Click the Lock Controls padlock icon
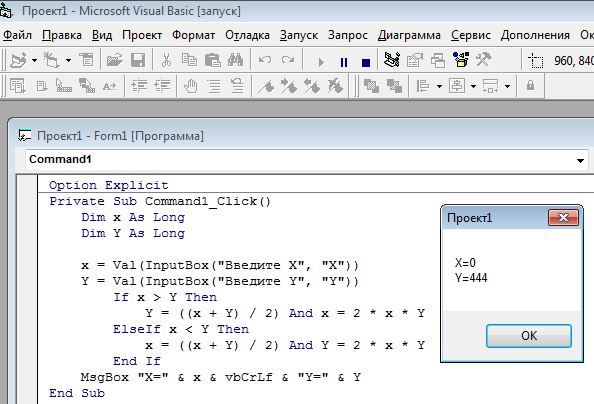Screen dimensions: 594x404 (530, 85)
